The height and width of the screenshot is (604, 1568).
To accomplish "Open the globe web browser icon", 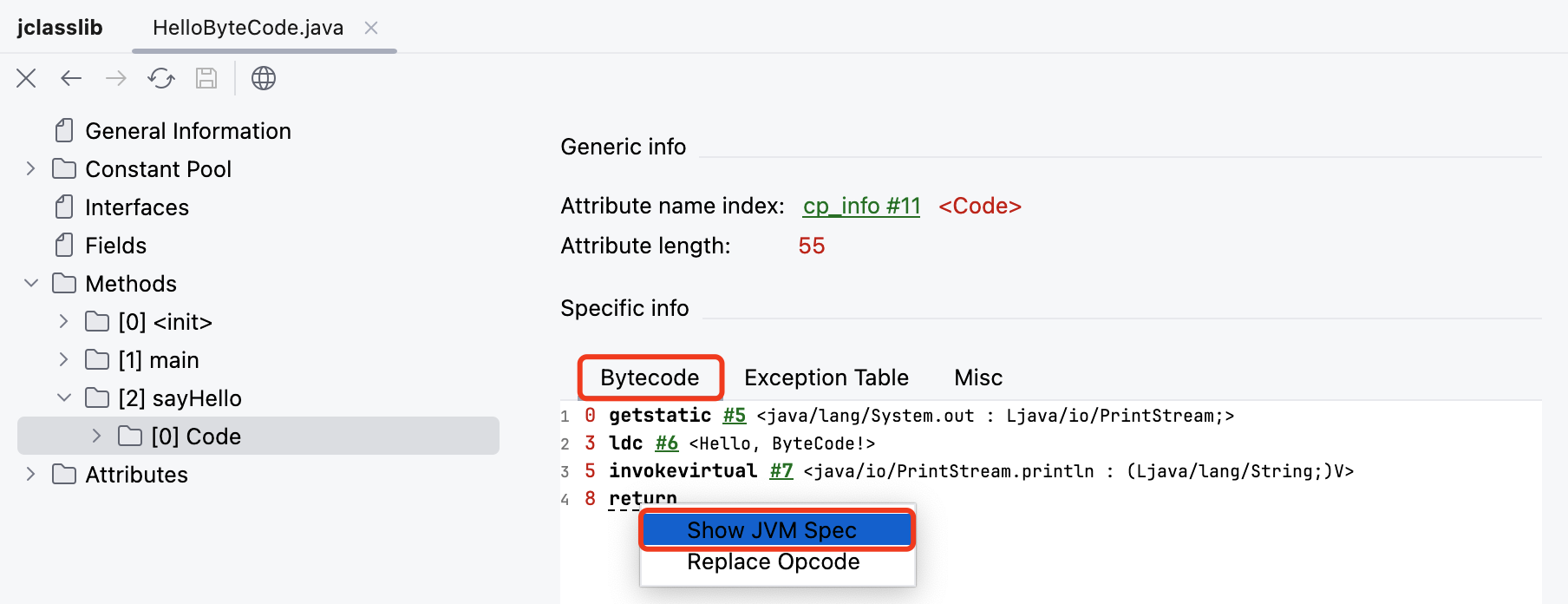I will (264, 78).
